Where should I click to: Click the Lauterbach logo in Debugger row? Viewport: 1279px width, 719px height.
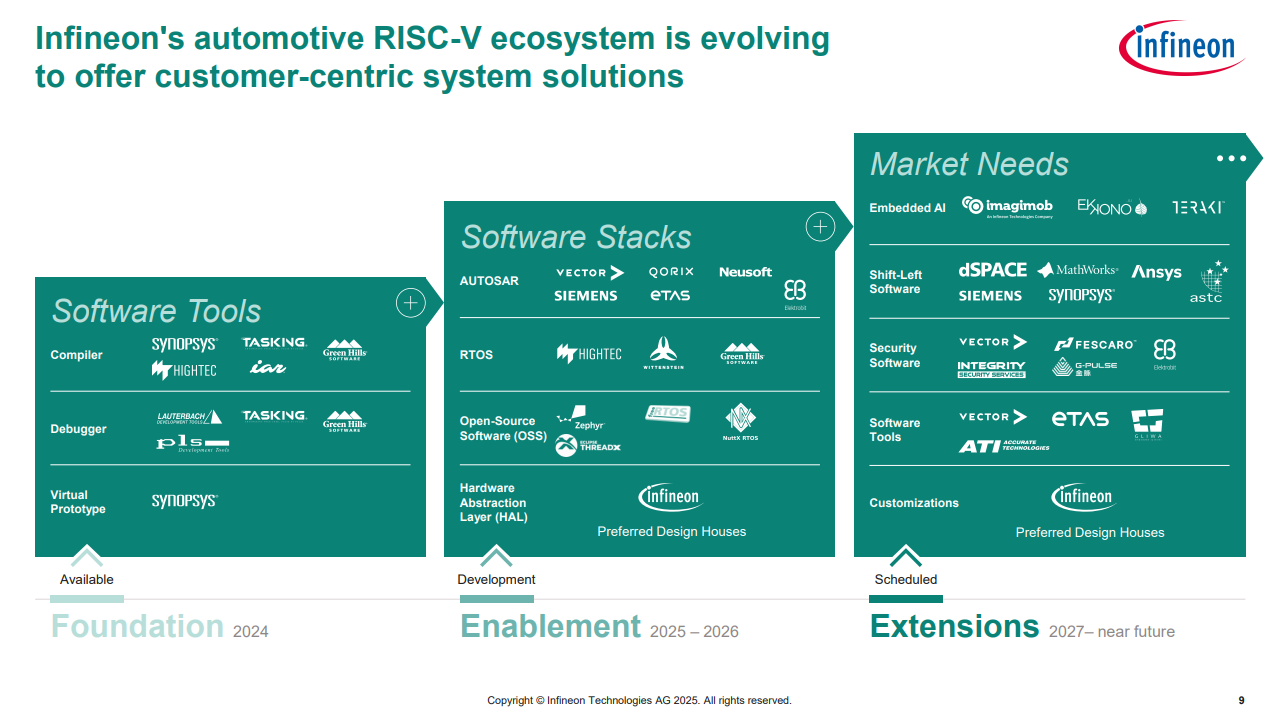[189, 417]
